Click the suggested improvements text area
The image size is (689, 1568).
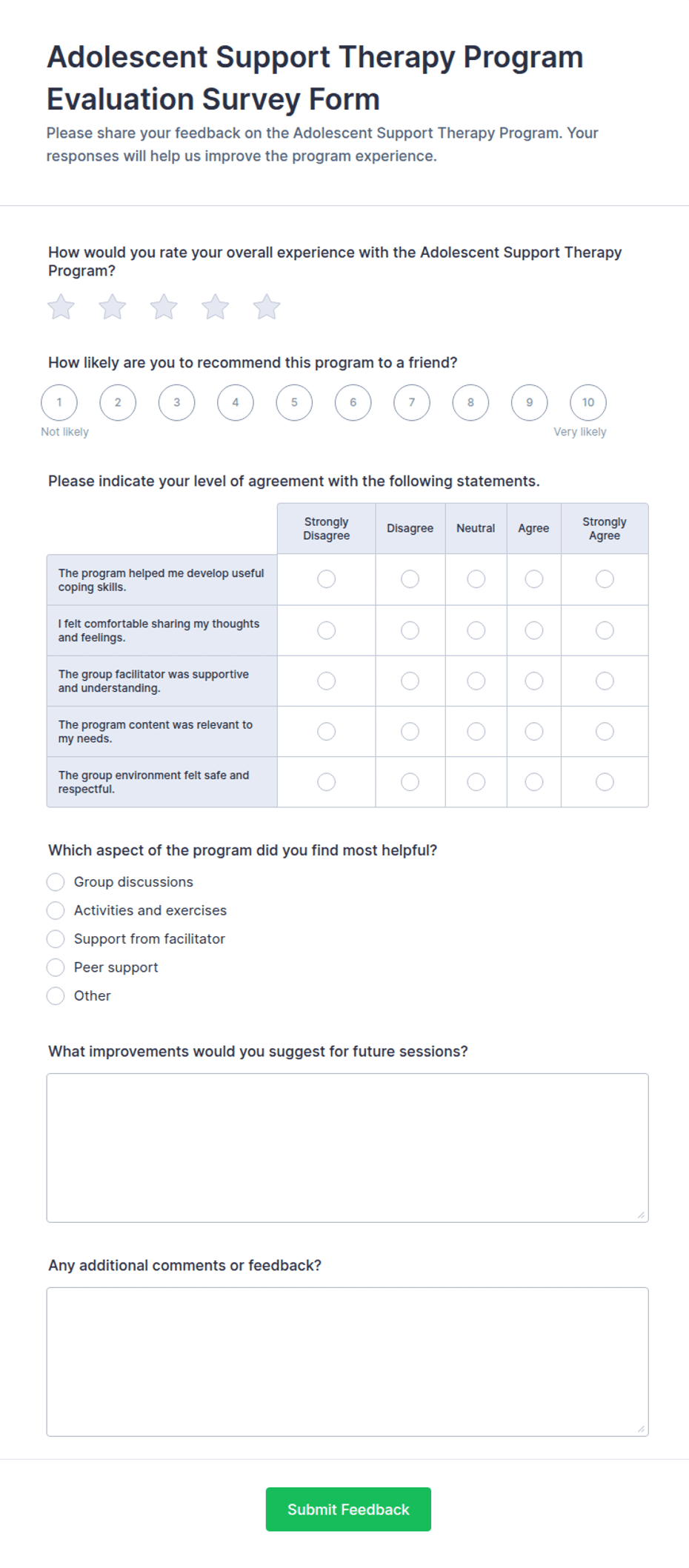pyautogui.click(x=347, y=1148)
